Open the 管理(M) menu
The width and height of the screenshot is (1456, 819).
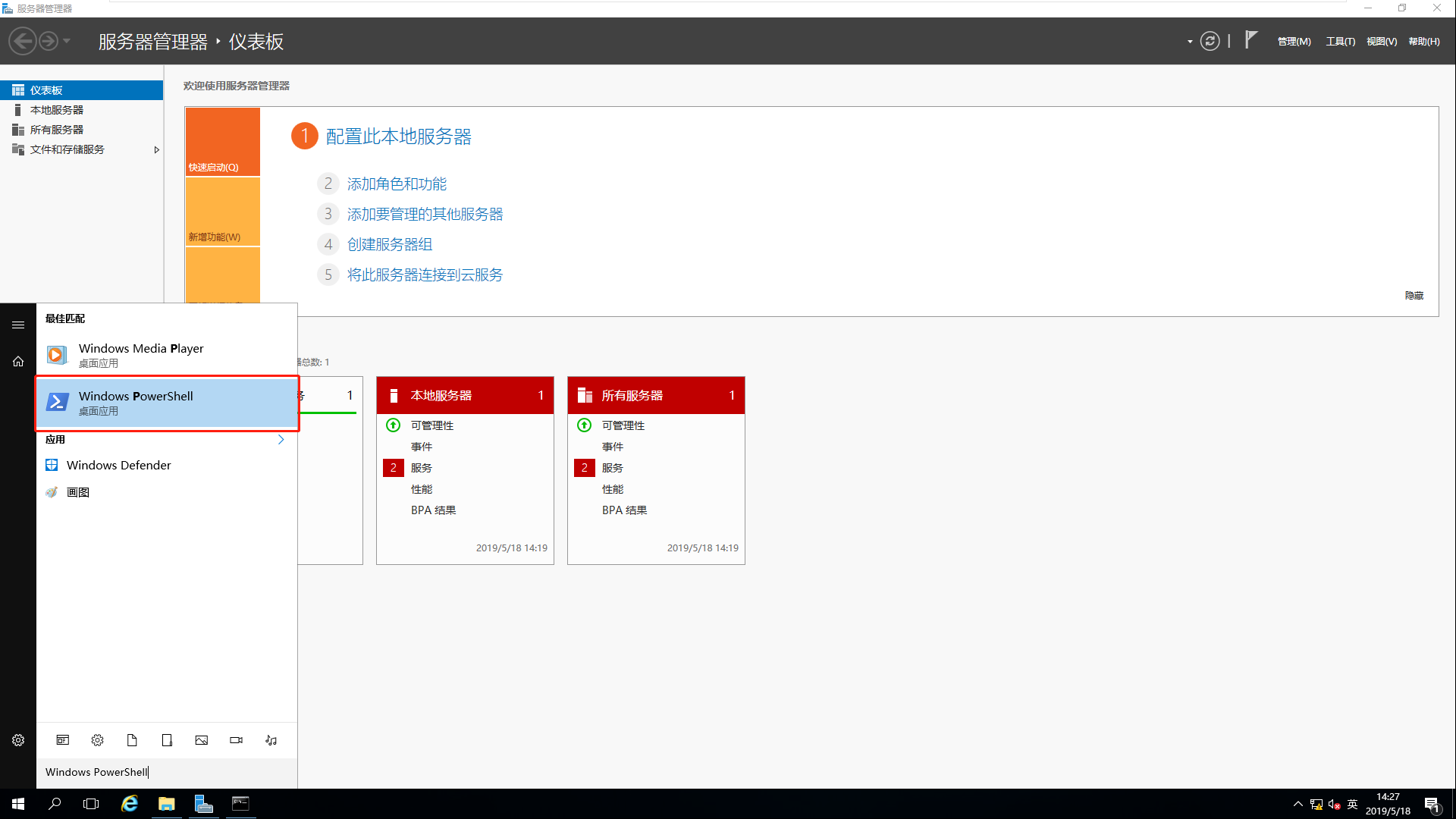1294,42
